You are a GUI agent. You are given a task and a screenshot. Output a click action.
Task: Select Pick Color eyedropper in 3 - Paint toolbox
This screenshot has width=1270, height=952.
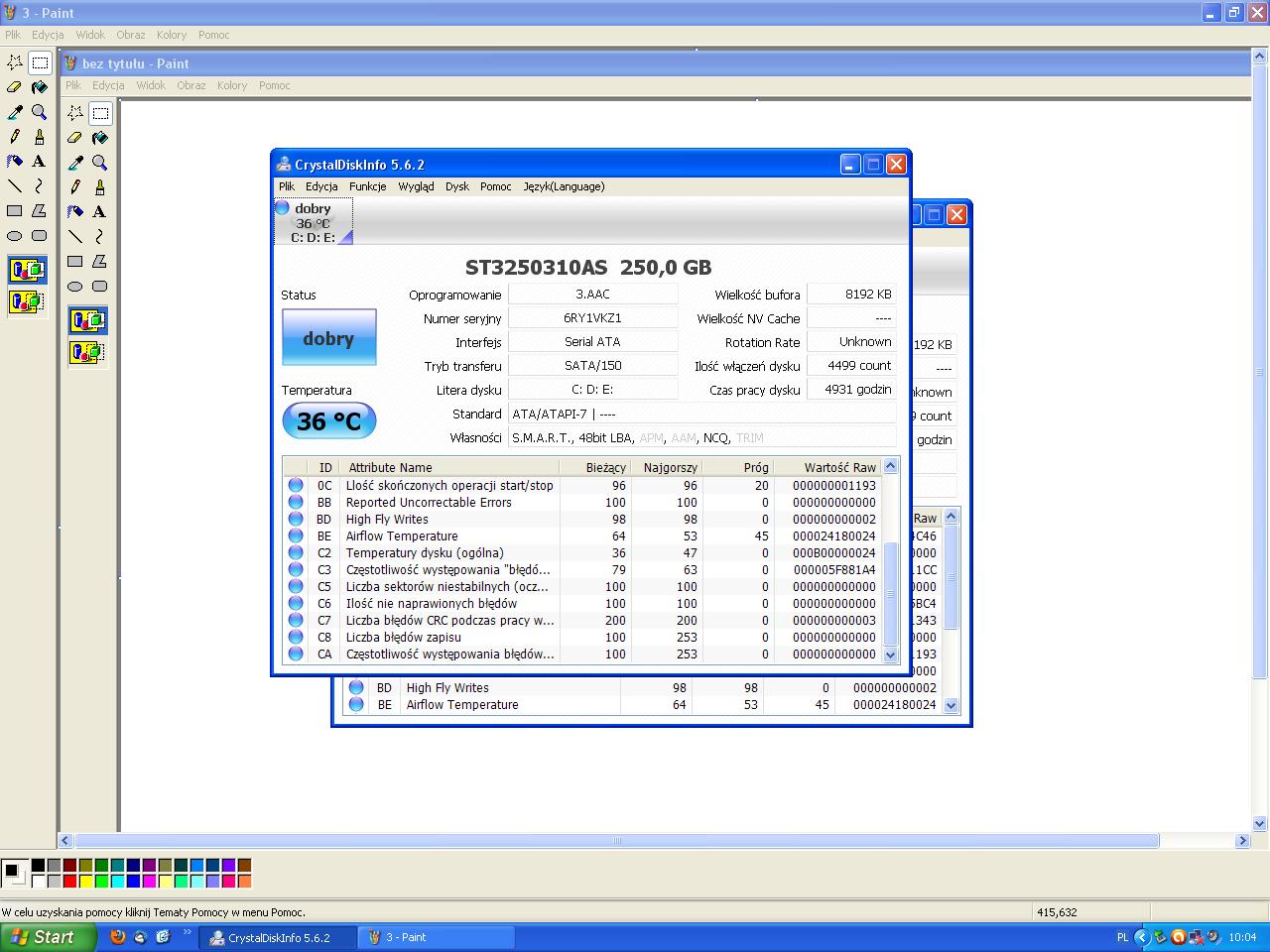point(15,112)
